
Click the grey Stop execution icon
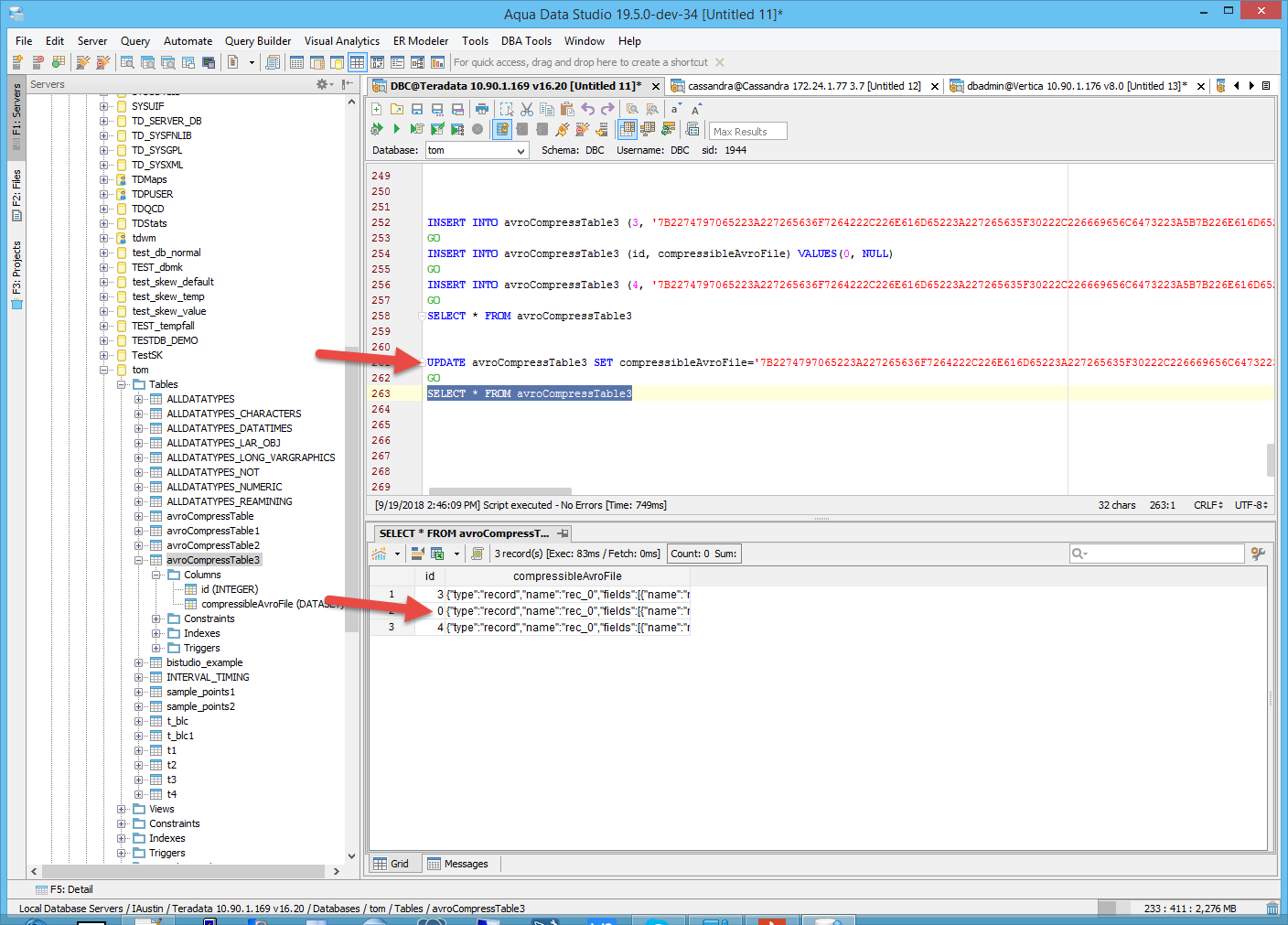(478, 129)
